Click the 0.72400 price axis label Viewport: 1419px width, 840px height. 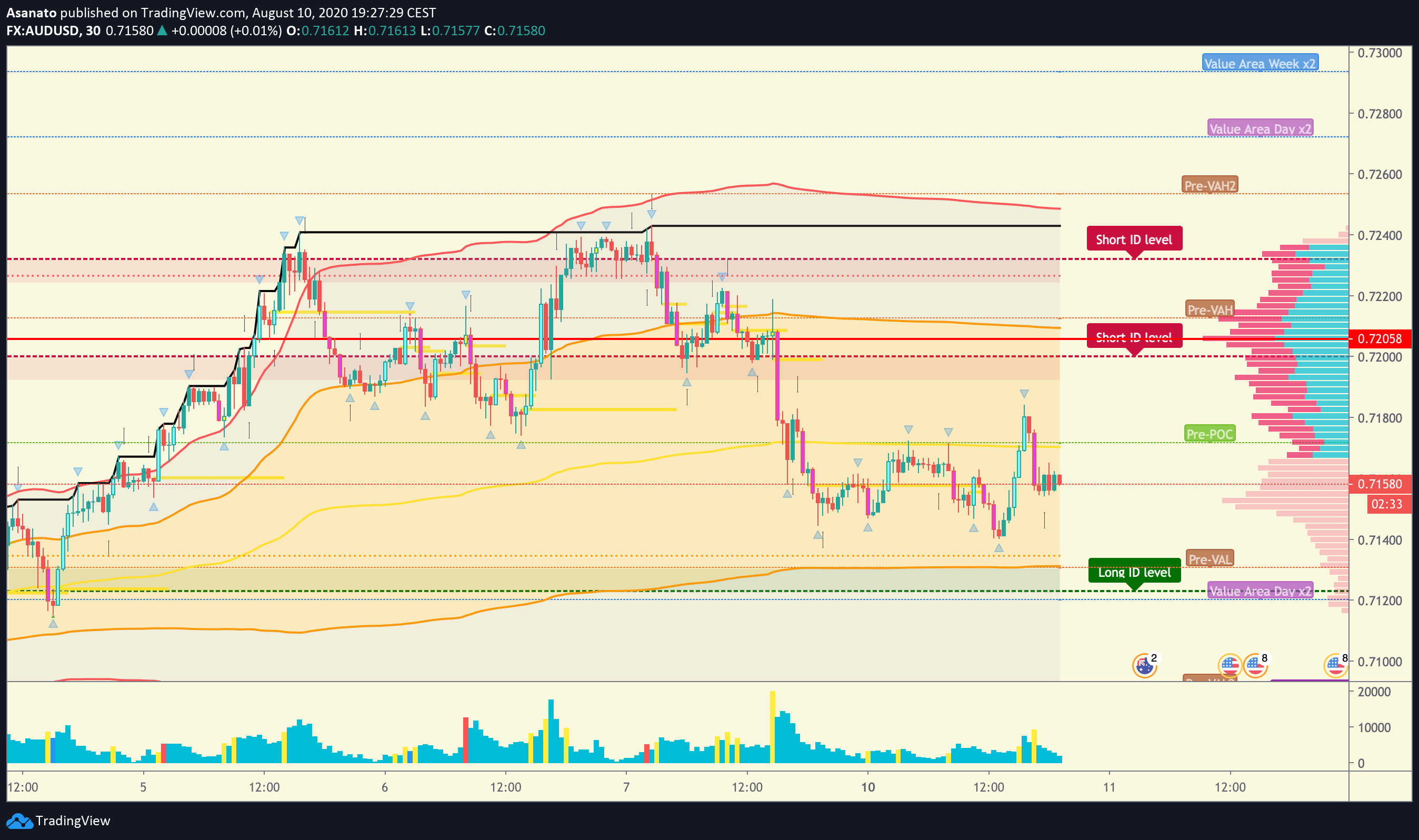1380,235
